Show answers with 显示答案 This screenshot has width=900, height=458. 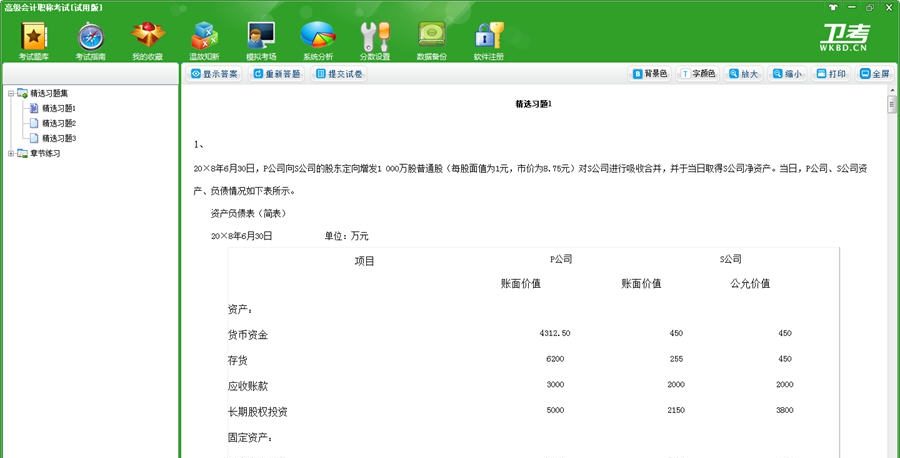coord(215,74)
